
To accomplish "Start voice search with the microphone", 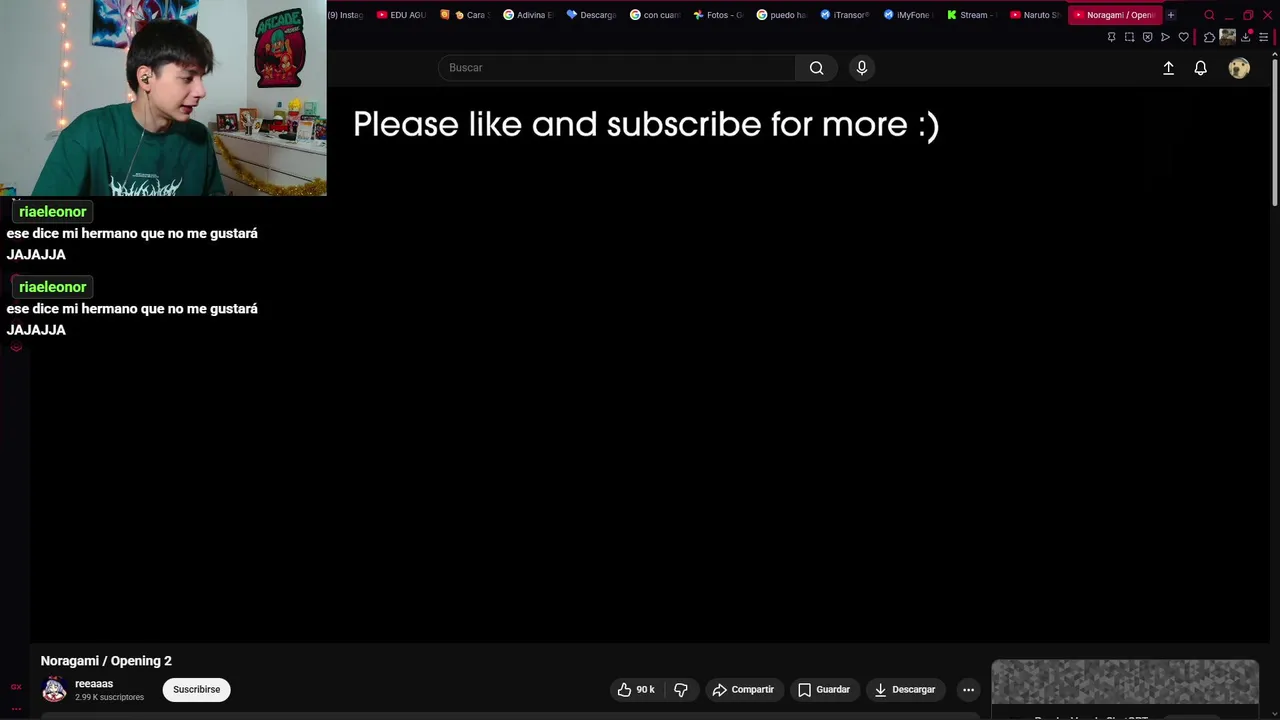I will click(862, 68).
